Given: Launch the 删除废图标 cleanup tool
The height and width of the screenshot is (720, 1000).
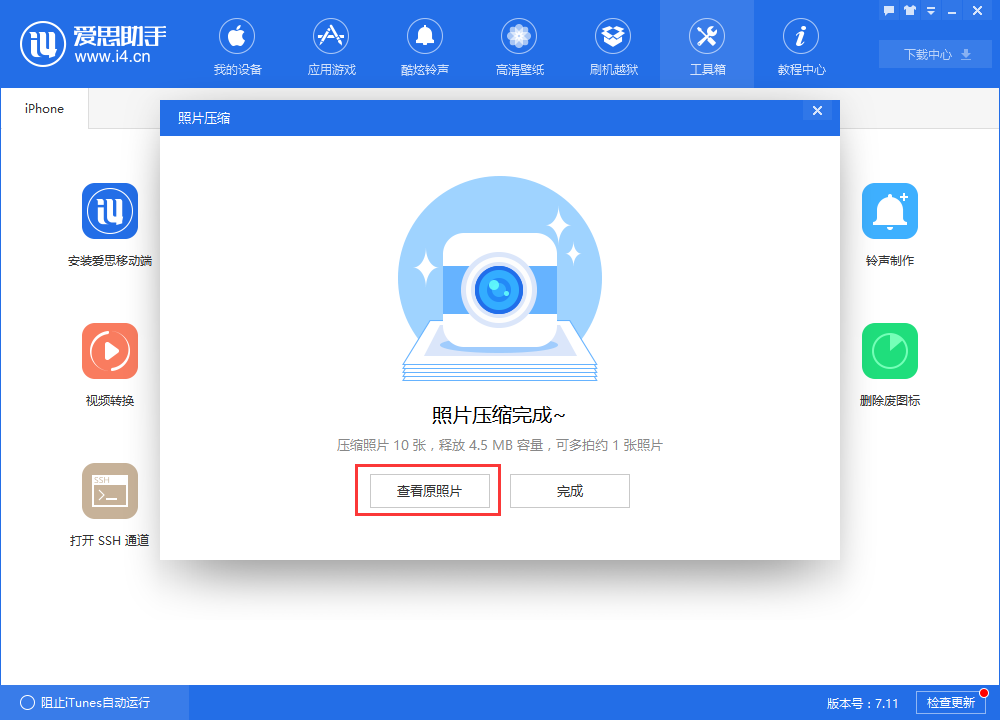Looking at the screenshot, I should (889, 362).
